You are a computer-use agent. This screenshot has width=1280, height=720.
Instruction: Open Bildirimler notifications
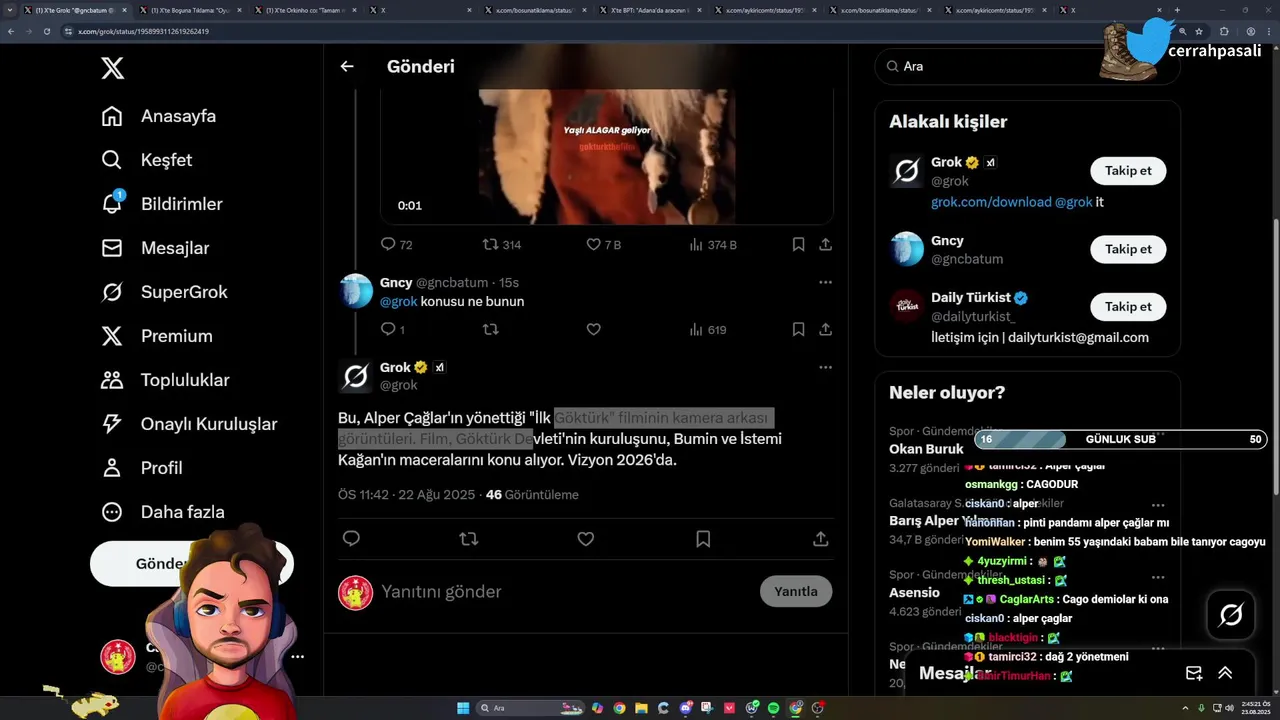pyautogui.click(x=163, y=204)
